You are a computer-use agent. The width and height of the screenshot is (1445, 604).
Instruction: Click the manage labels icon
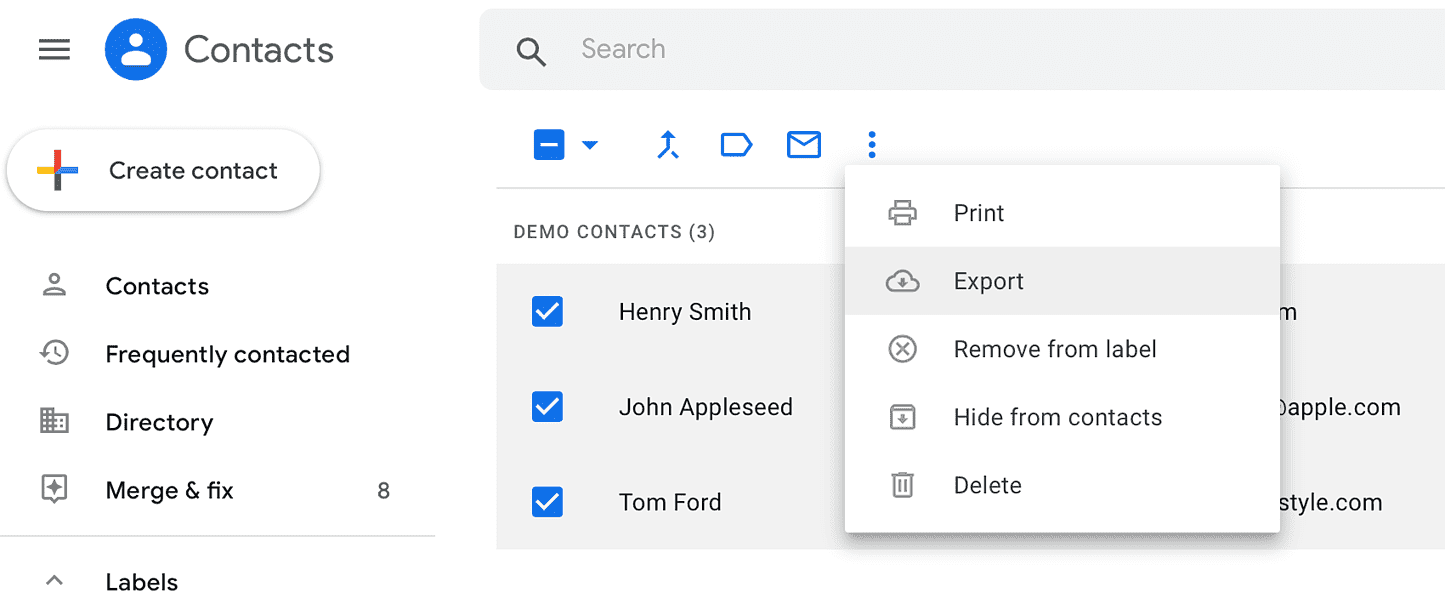coord(736,146)
